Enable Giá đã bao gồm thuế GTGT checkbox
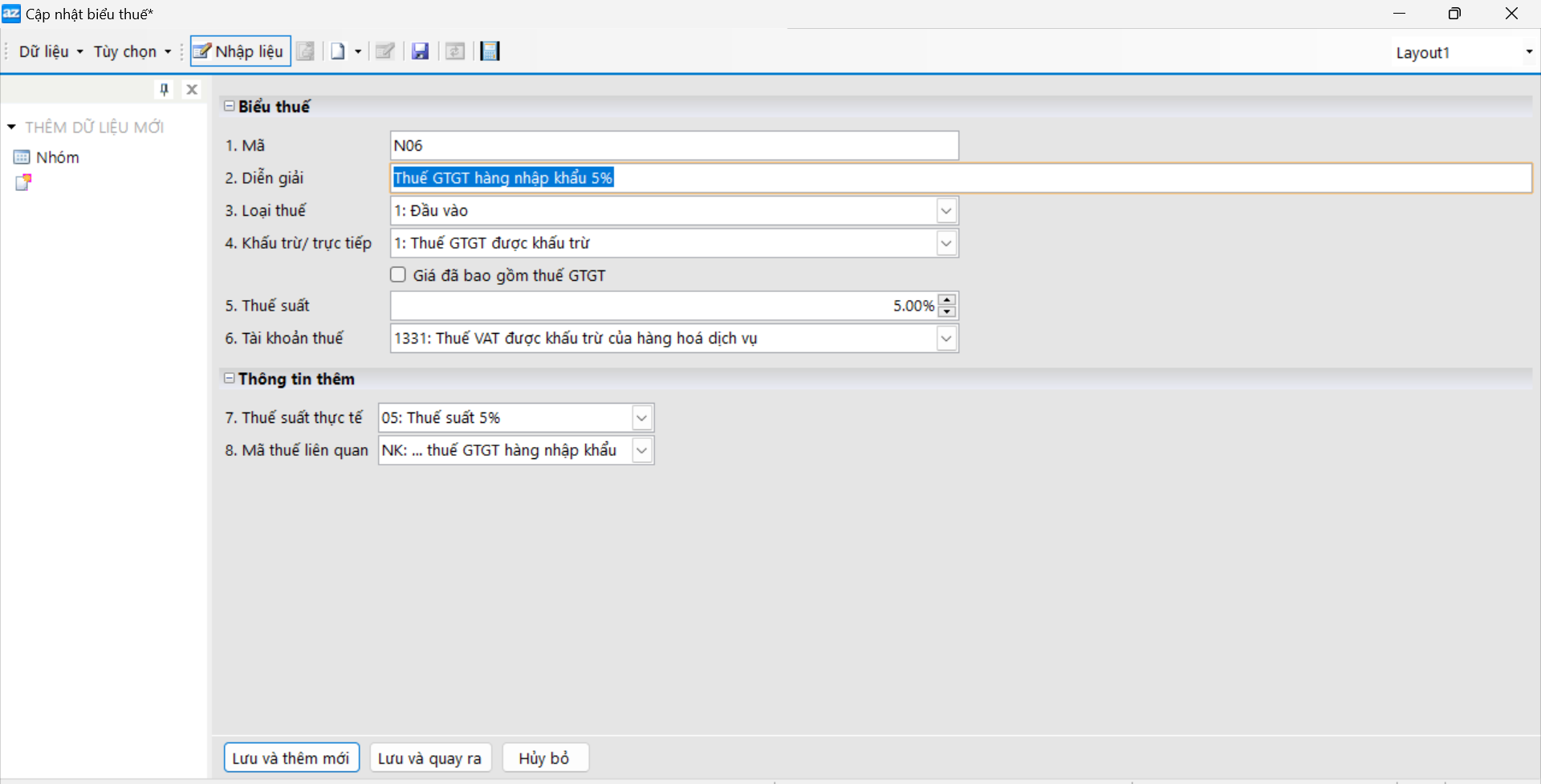The image size is (1541, 784). click(x=398, y=275)
